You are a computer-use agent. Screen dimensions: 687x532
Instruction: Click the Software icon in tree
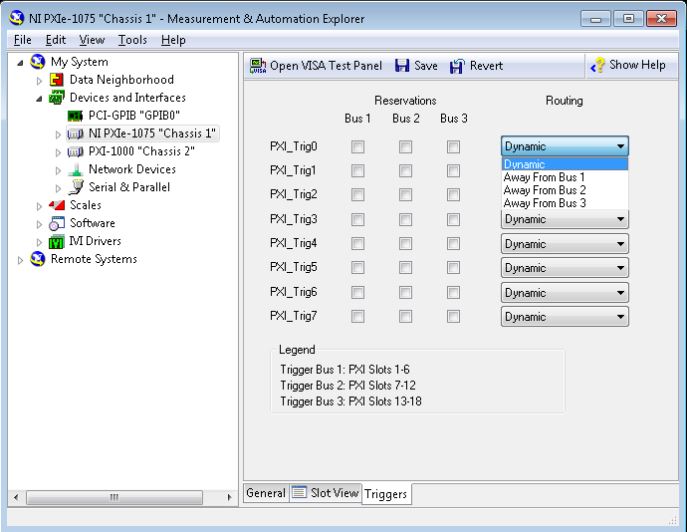(x=57, y=223)
